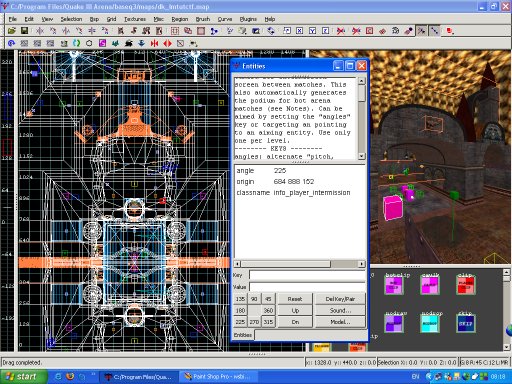This screenshot has height=384, width=512.
Task: Toggle the Scale X lock button
Action: (x=300, y=31)
